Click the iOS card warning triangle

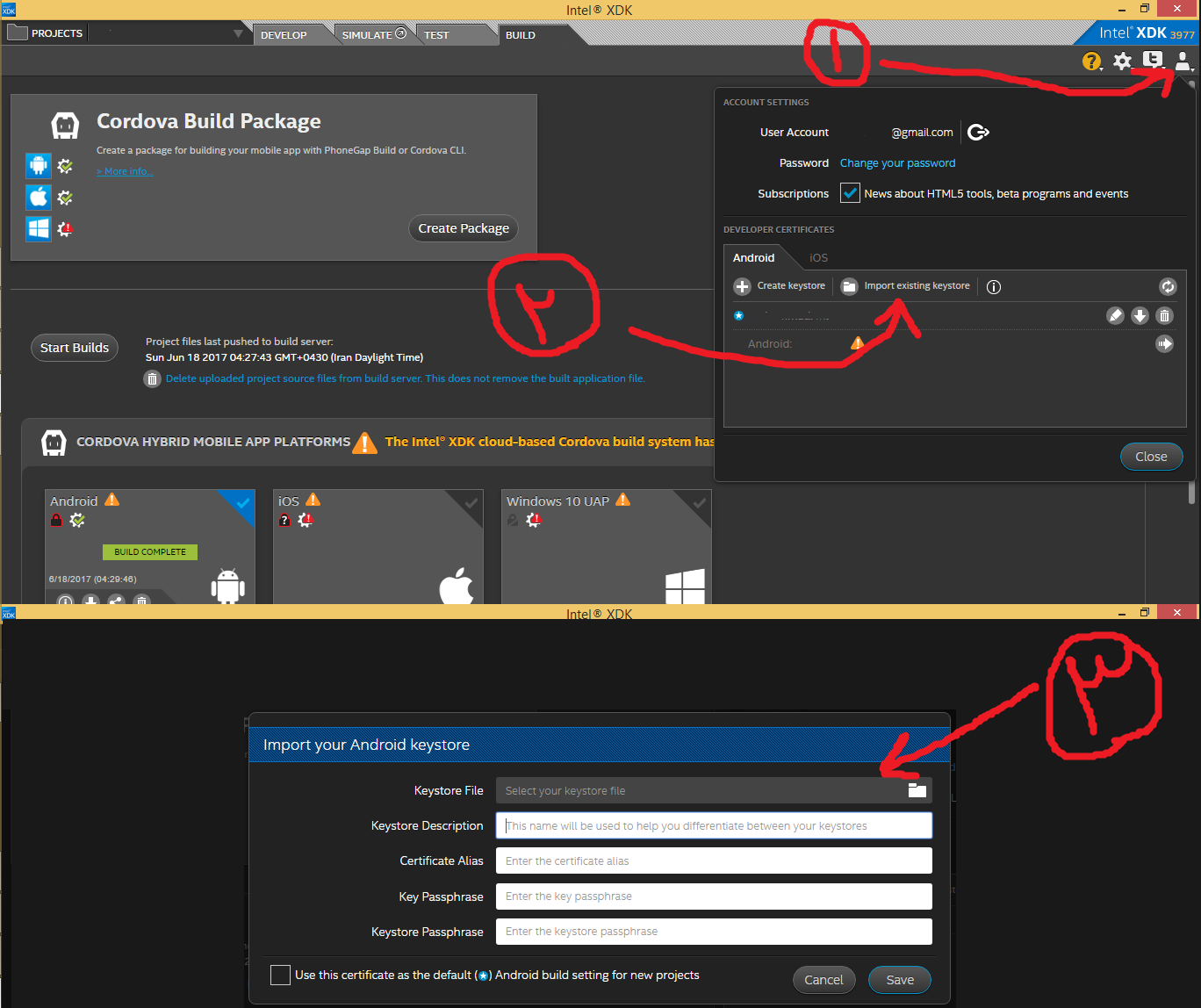click(x=313, y=500)
